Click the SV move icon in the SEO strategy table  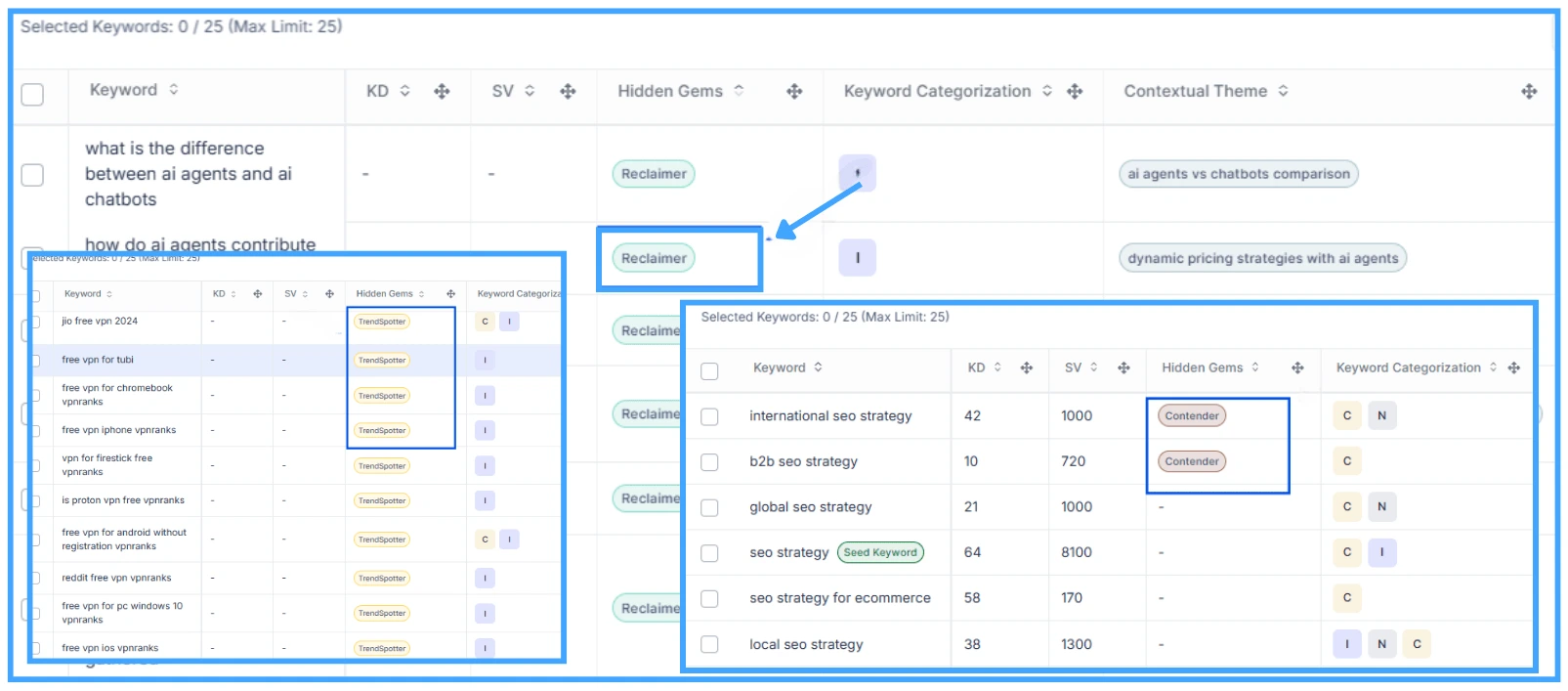(1123, 367)
